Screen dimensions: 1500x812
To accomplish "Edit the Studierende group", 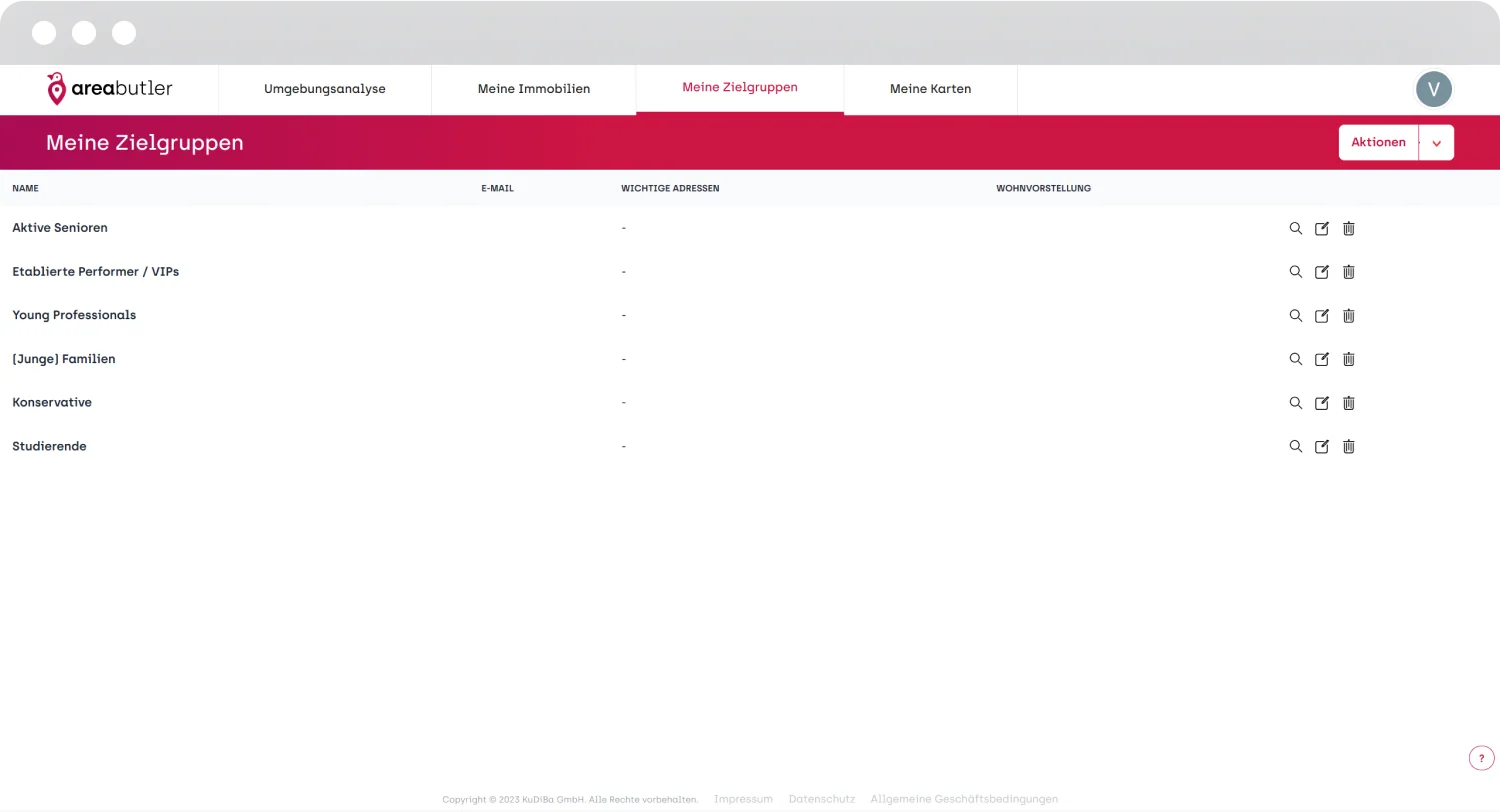I will point(1322,446).
